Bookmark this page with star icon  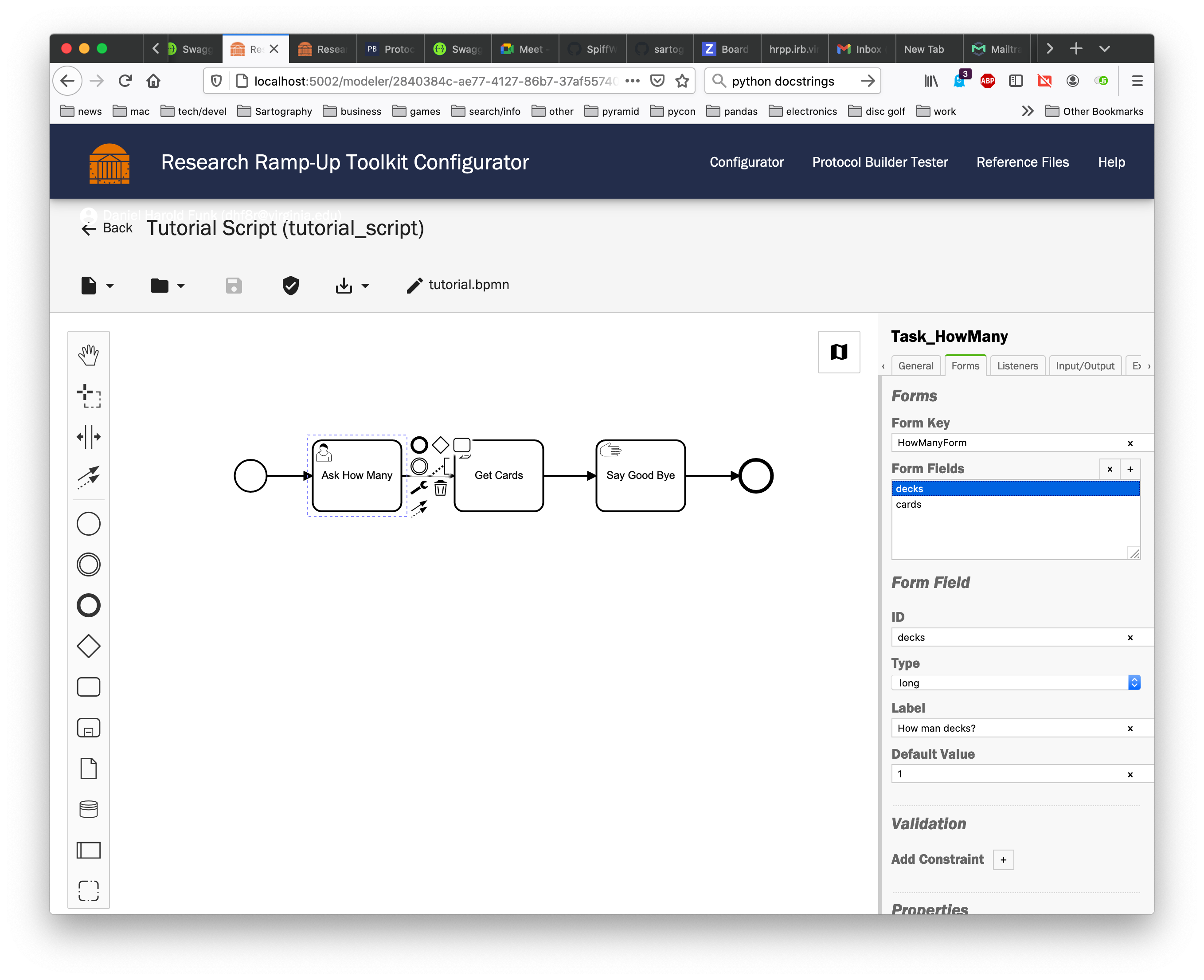pyautogui.click(x=682, y=81)
